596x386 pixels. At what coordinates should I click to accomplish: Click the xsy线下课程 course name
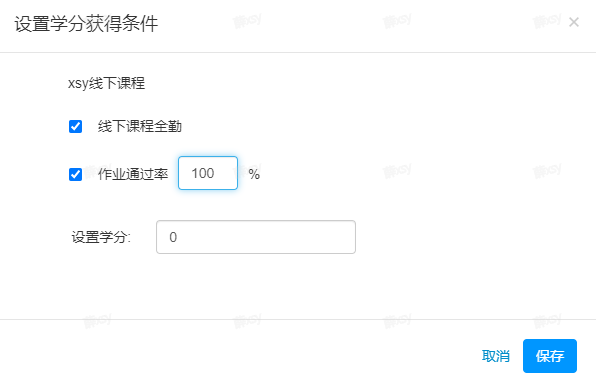coord(106,83)
